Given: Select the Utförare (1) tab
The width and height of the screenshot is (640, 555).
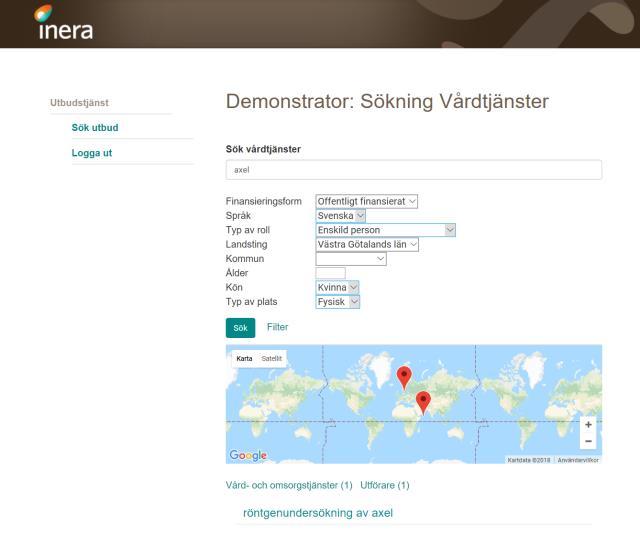Looking at the screenshot, I should [x=384, y=485].
